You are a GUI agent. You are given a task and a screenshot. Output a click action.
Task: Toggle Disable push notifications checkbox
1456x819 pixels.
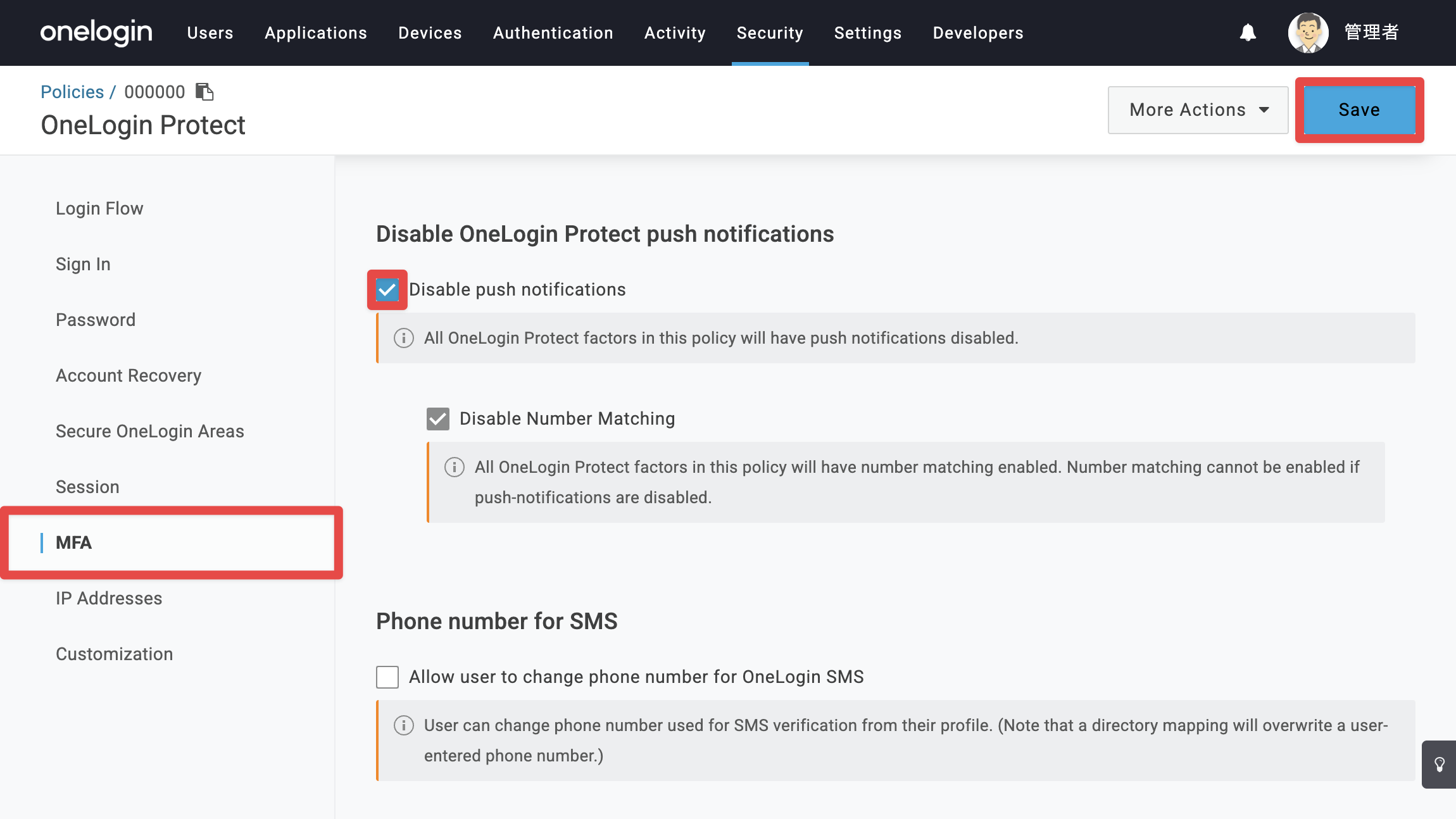pyautogui.click(x=387, y=290)
